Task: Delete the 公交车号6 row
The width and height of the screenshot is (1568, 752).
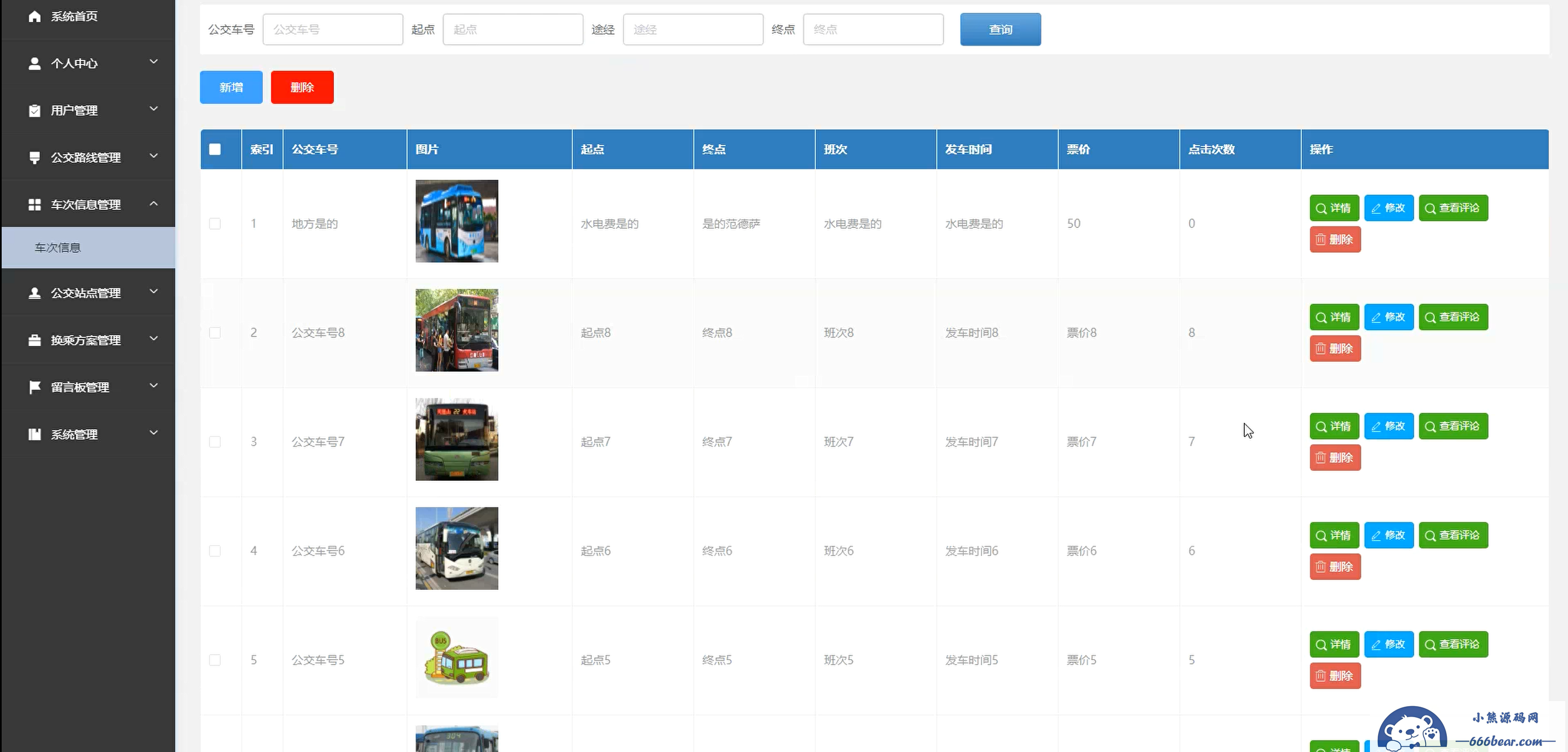Action: (x=1335, y=567)
